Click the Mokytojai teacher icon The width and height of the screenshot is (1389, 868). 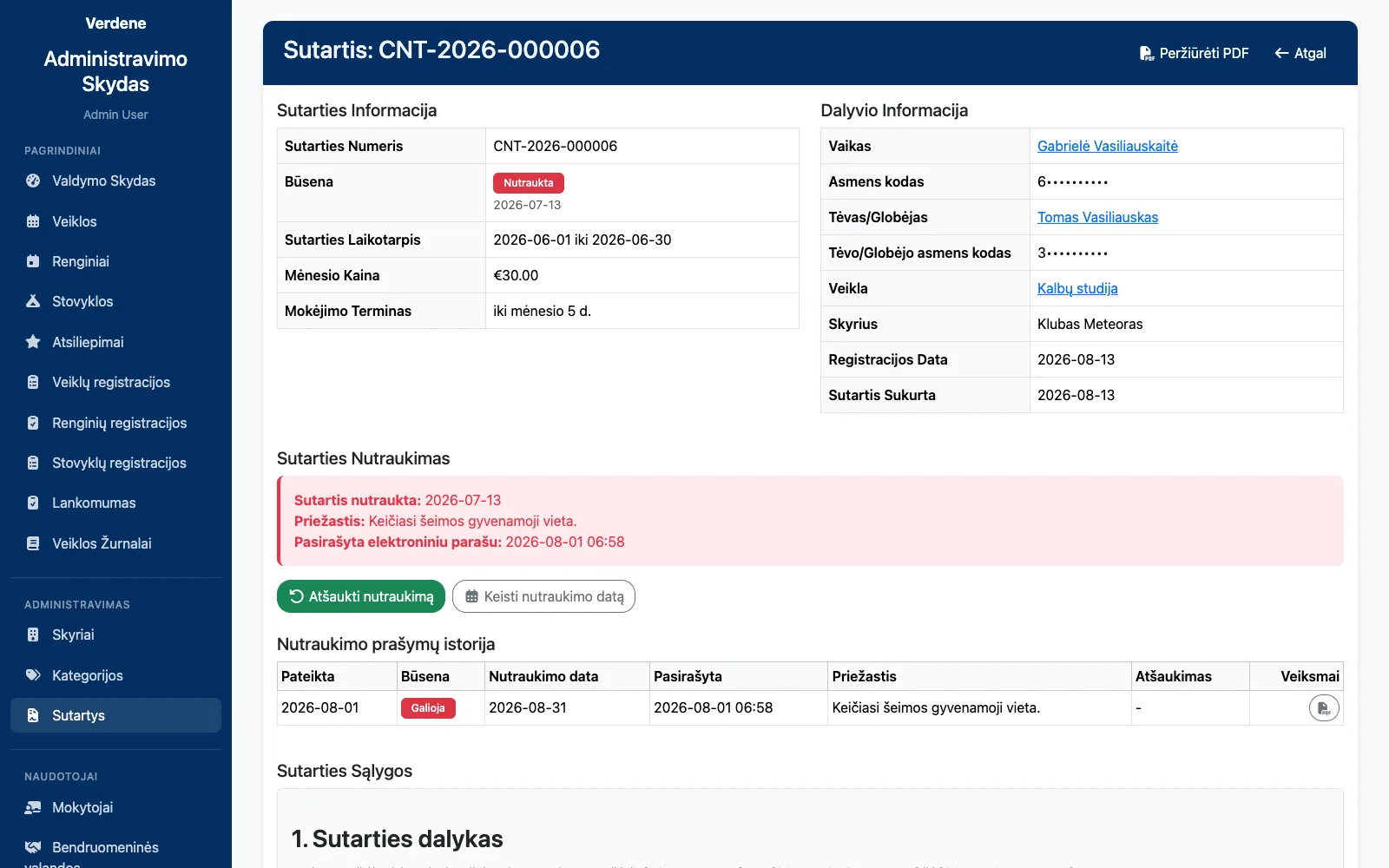tap(33, 807)
